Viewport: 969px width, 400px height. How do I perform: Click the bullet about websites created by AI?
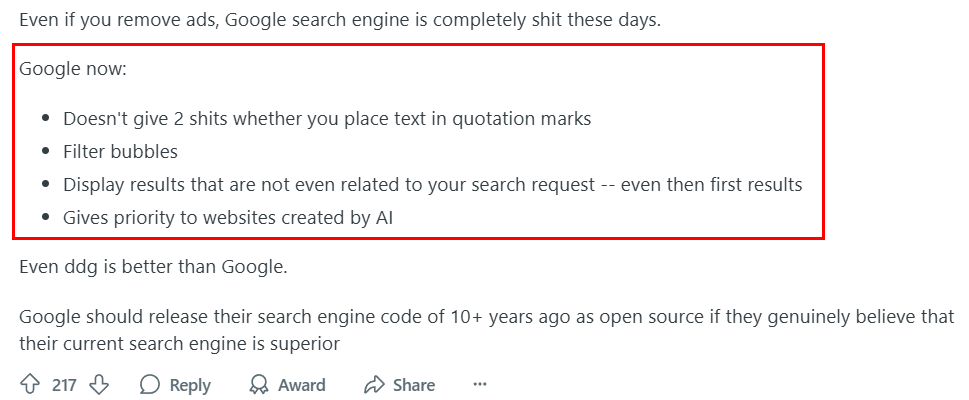point(228,218)
